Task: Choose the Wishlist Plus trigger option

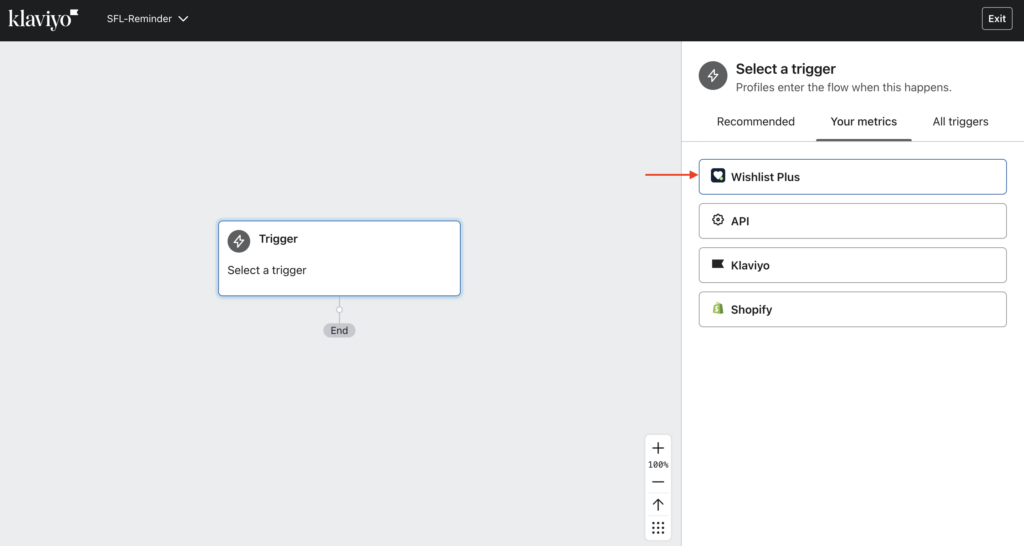Action: point(852,177)
